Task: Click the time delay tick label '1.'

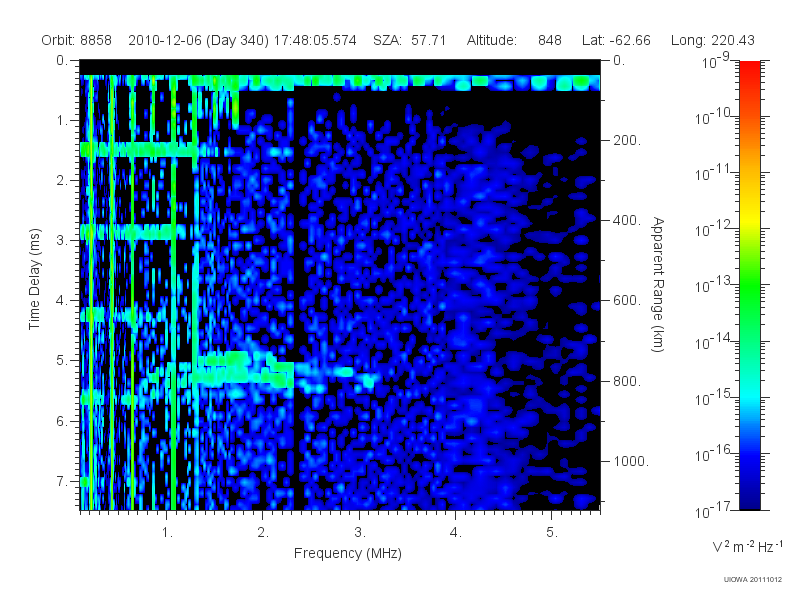Action: click(x=62, y=120)
